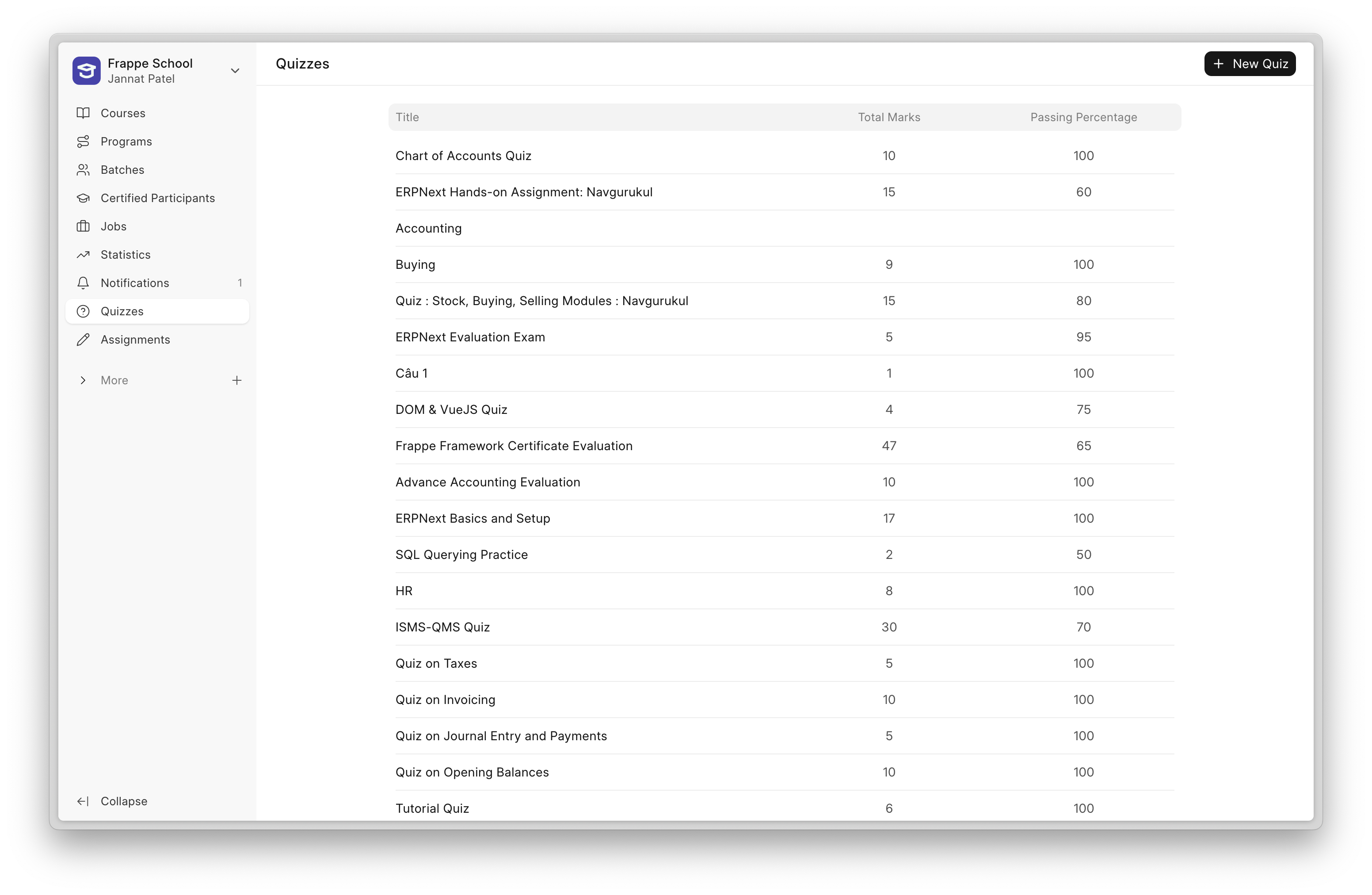Image resolution: width=1372 pixels, height=895 pixels.
Task: Click the Total Marks column header
Action: (888, 117)
